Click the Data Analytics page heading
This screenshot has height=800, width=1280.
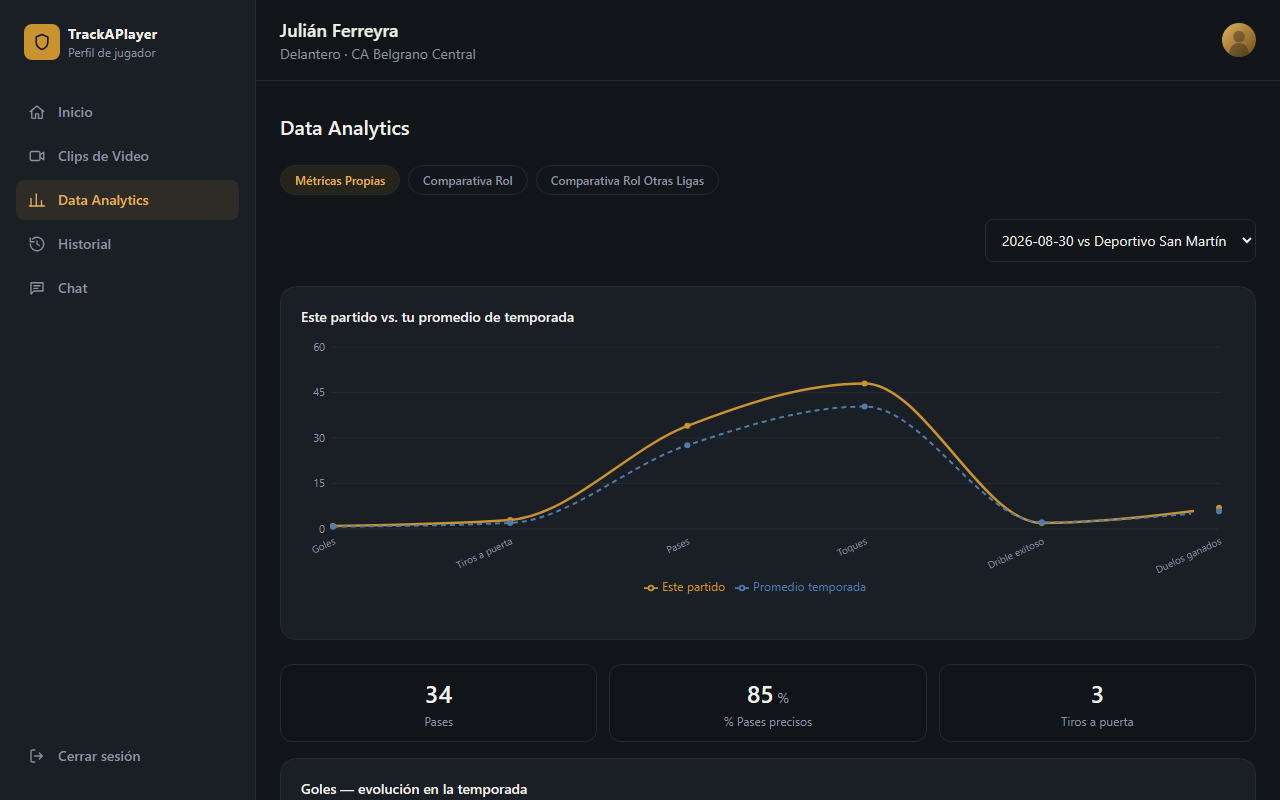345,128
